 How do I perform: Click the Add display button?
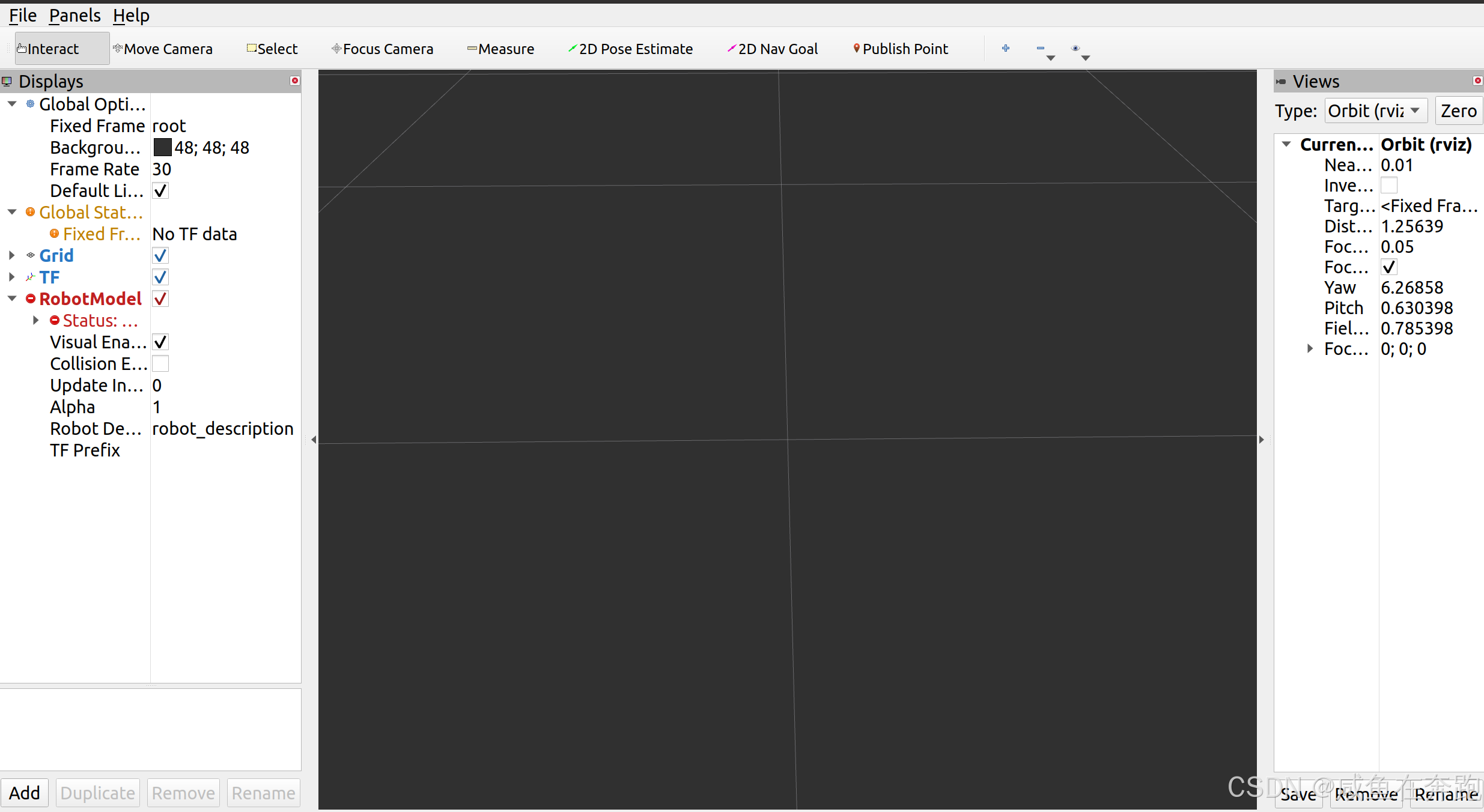coord(25,793)
